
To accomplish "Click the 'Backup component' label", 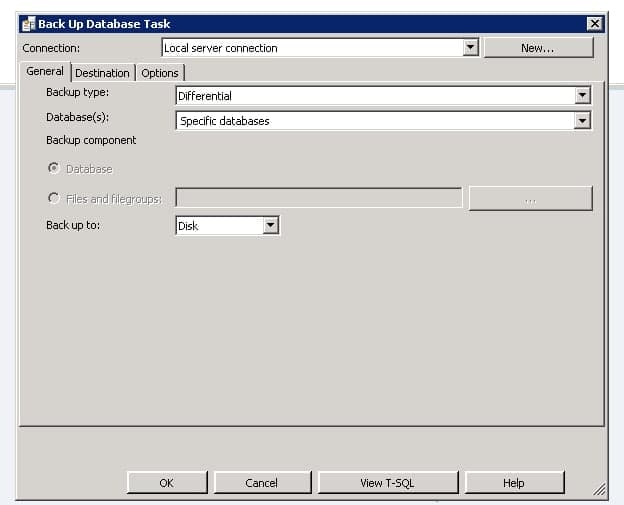I will coord(91,140).
